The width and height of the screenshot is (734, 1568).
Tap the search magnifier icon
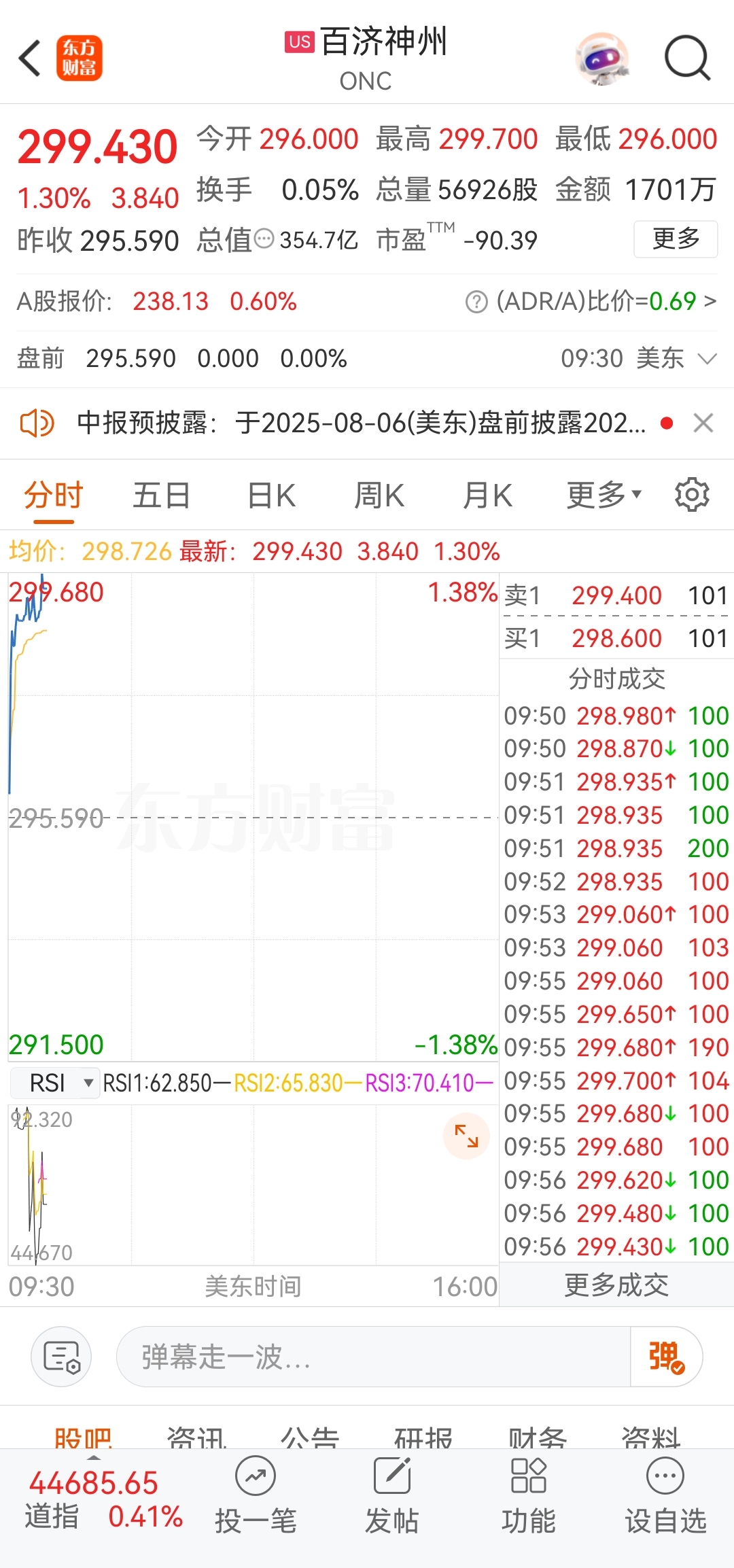click(687, 58)
